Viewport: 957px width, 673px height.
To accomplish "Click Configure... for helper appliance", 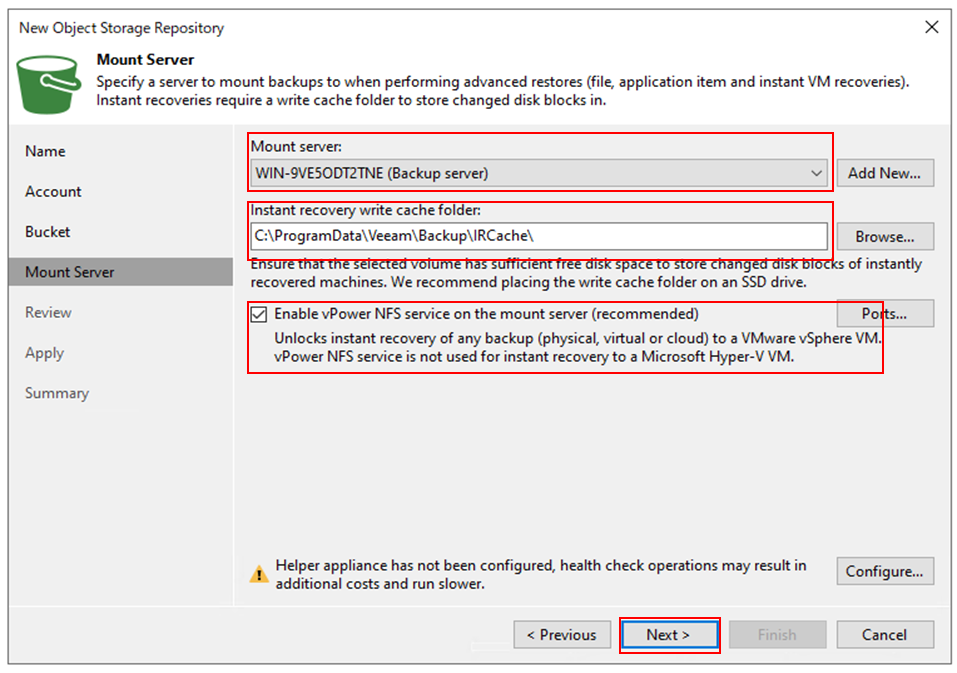I will (884, 572).
